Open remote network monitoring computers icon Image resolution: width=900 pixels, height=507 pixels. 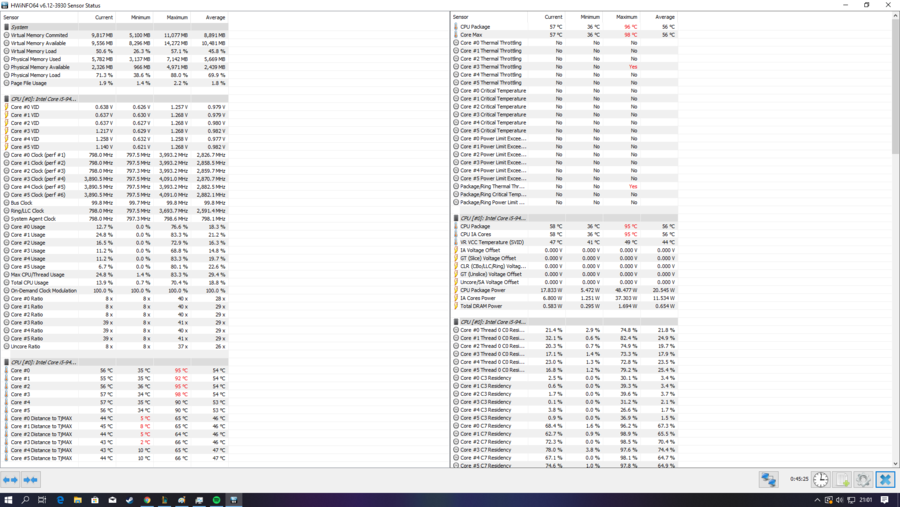coord(769,479)
